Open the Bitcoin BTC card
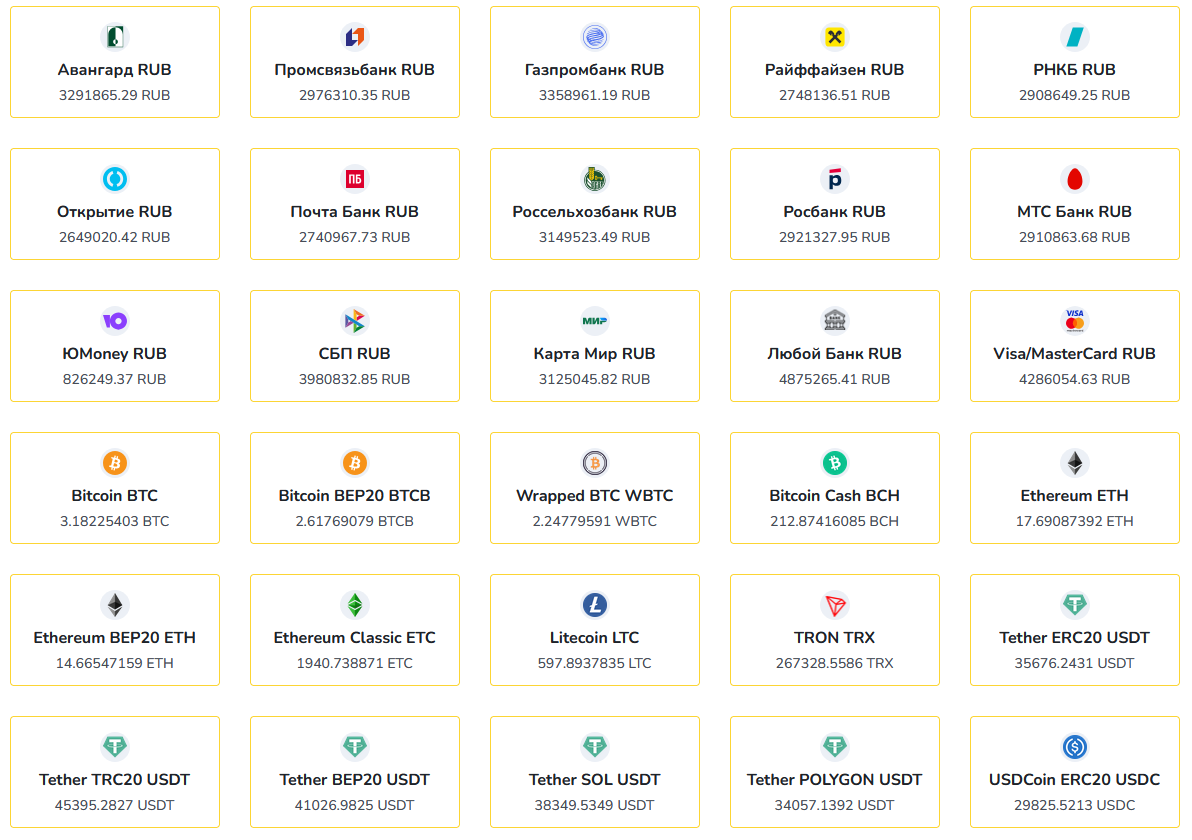 (x=115, y=488)
